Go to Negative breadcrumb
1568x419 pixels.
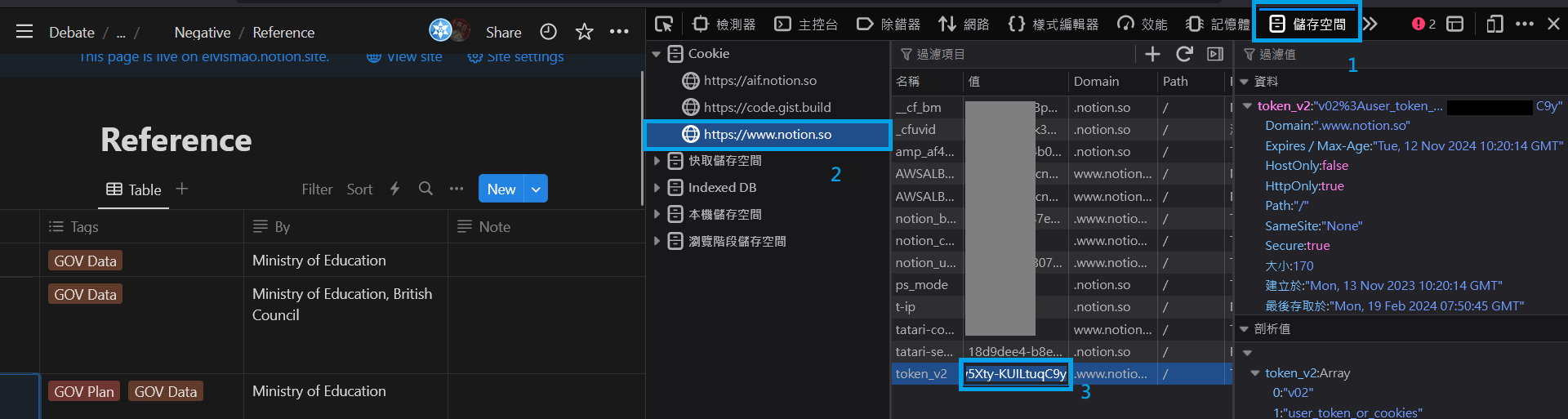click(x=203, y=32)
